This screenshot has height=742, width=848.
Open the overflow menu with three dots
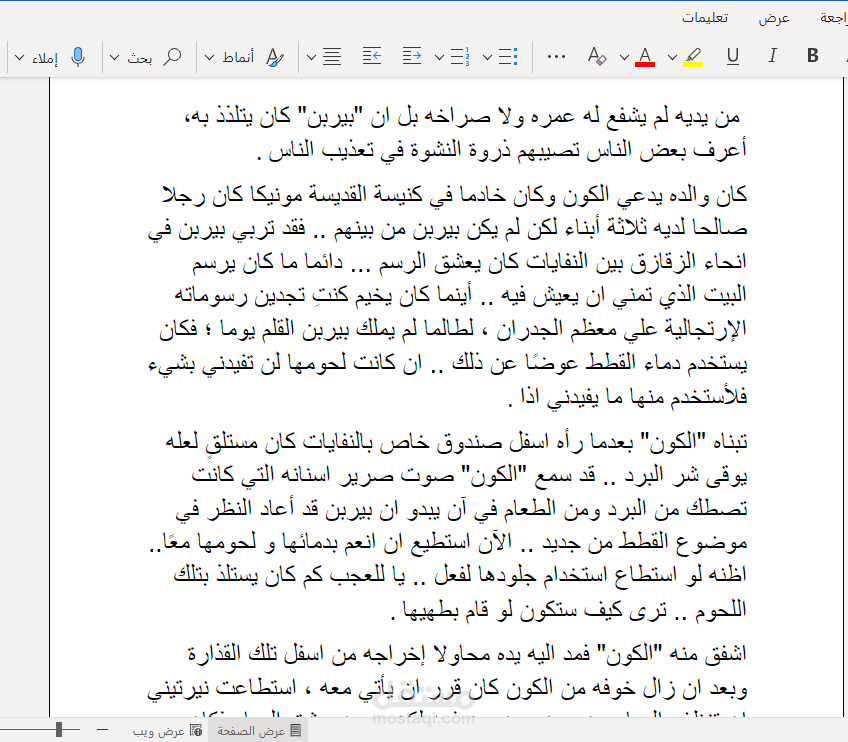click(557, 57)
